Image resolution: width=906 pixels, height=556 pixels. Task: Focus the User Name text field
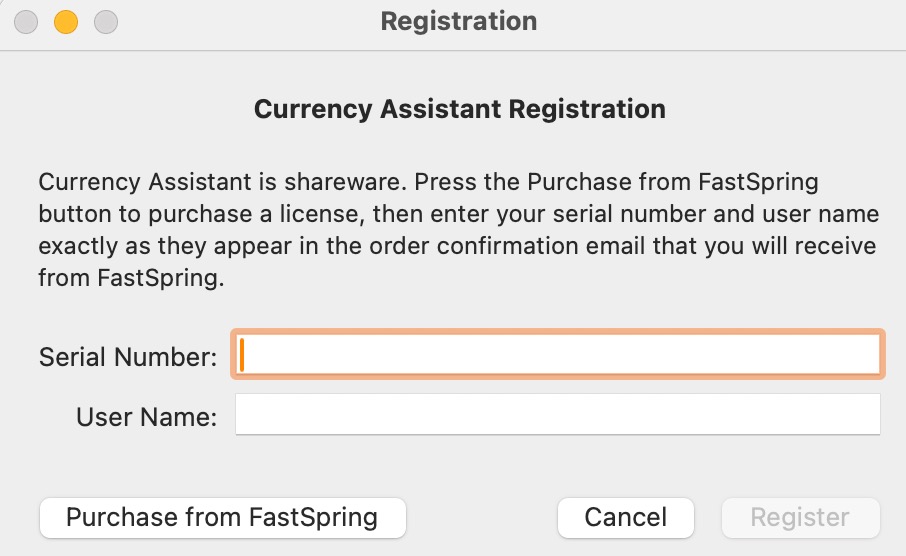[x=557, y=414]
